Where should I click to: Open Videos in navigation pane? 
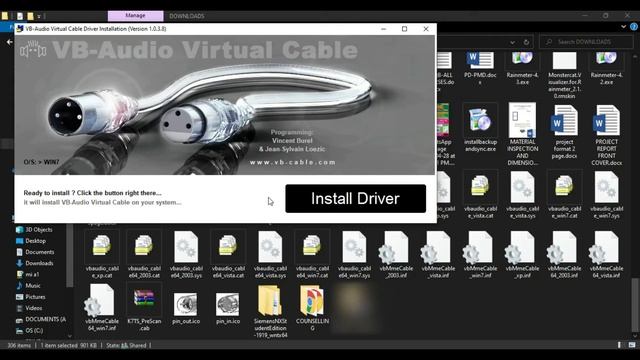29,308
